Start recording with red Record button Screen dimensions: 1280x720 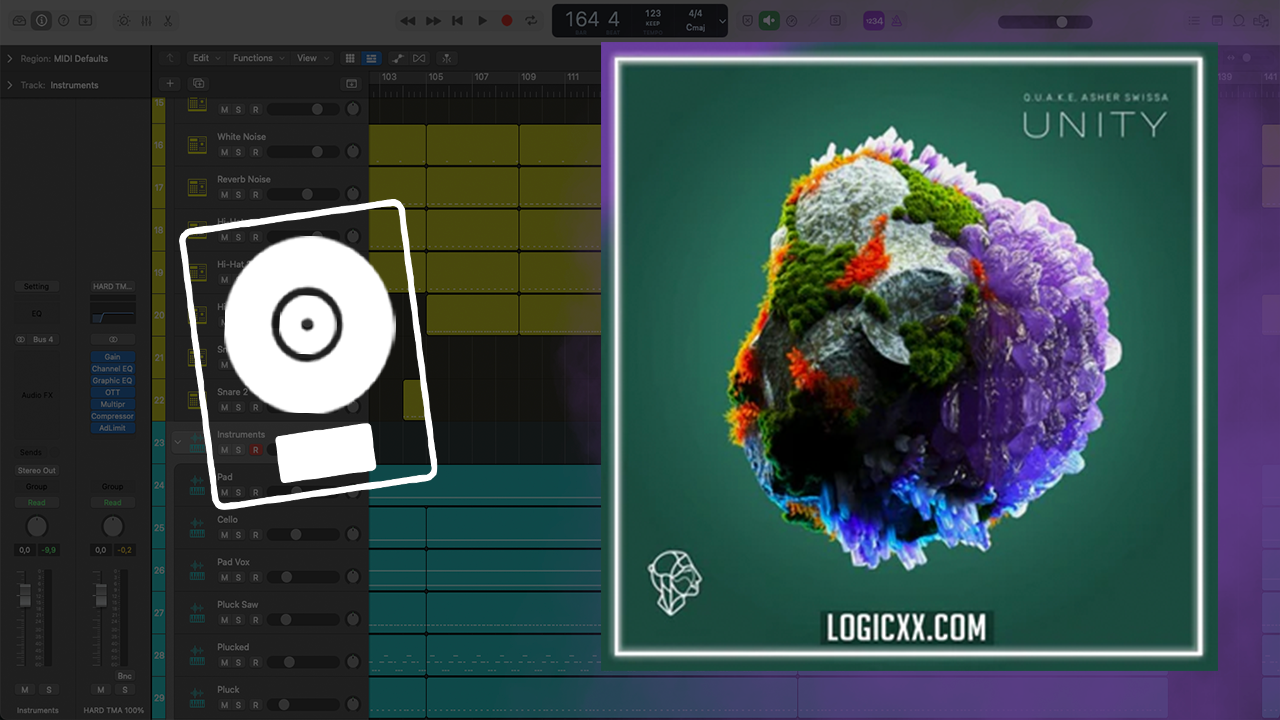coord(507,20)
